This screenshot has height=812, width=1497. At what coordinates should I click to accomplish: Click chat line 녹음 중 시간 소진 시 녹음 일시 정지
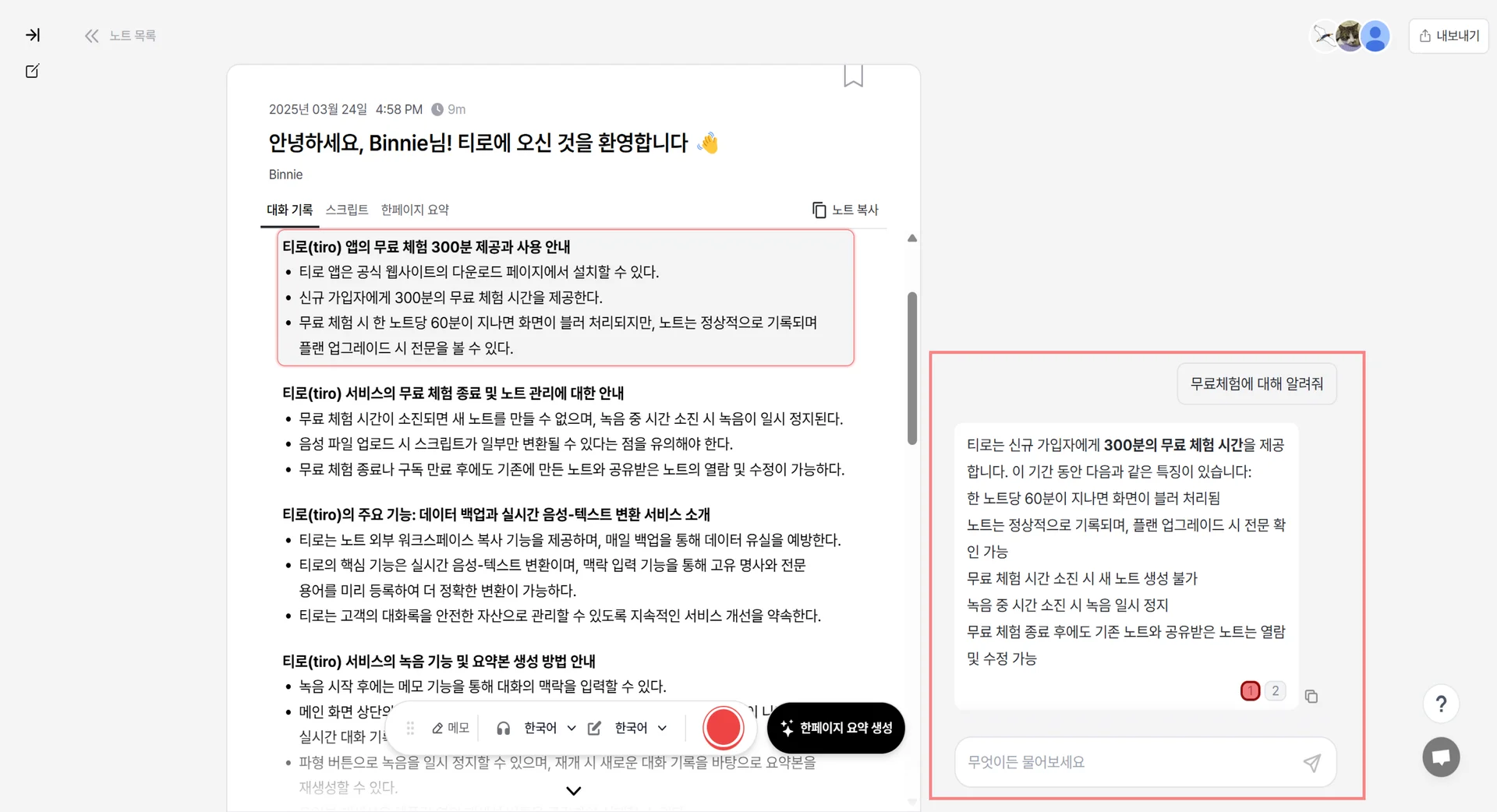1067,605
